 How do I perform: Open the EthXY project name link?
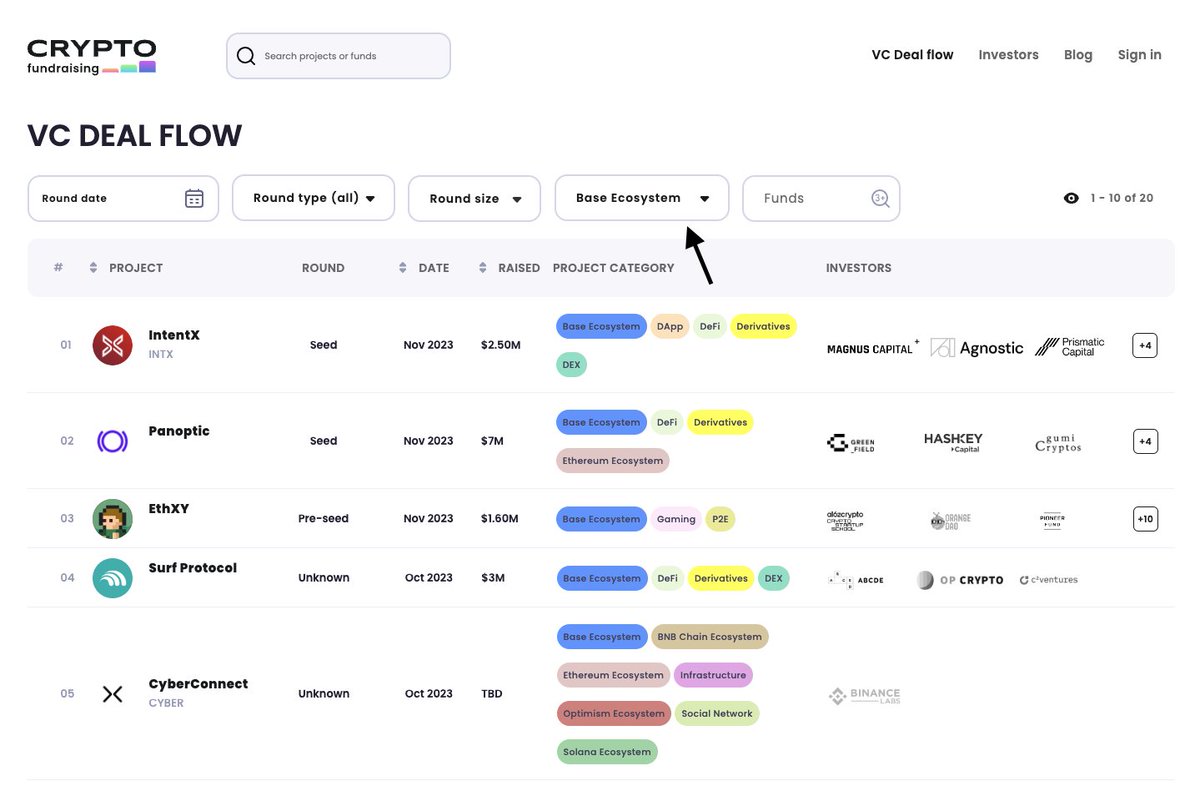click(169, 508)
